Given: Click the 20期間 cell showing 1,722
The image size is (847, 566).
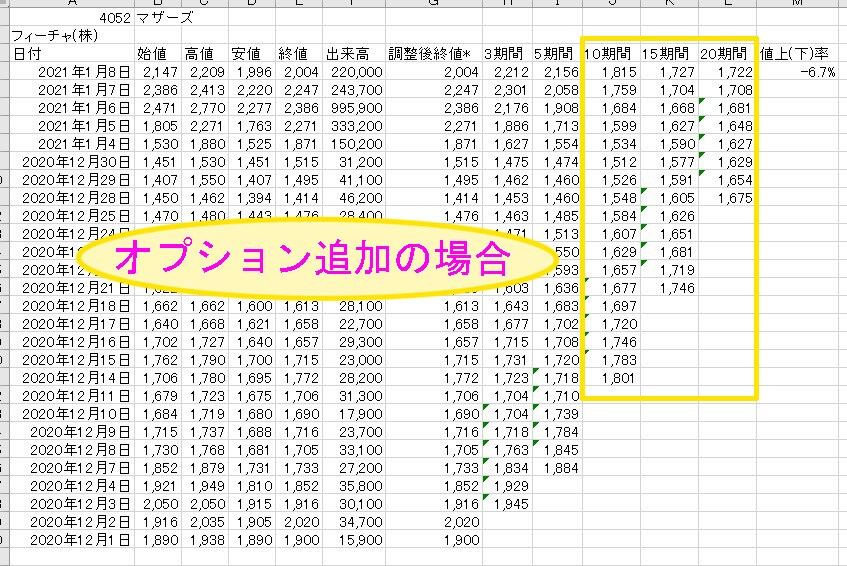Looking at the screenshot, I should [727, 72].
